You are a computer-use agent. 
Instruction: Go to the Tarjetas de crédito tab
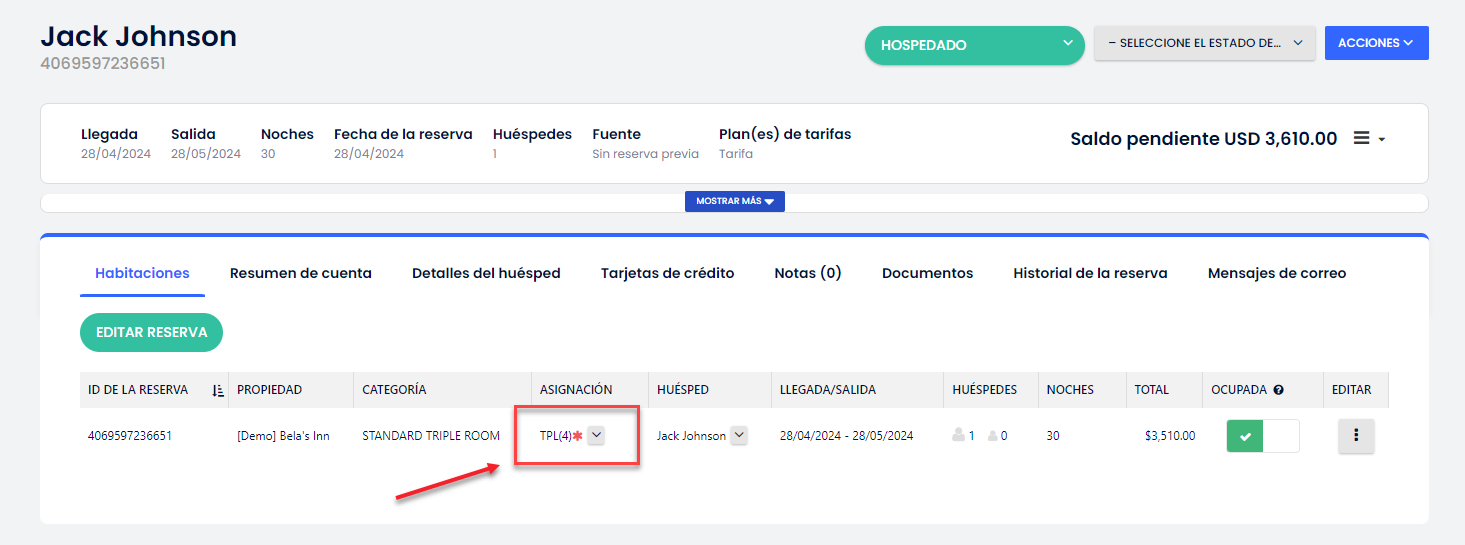click(667, 273)
